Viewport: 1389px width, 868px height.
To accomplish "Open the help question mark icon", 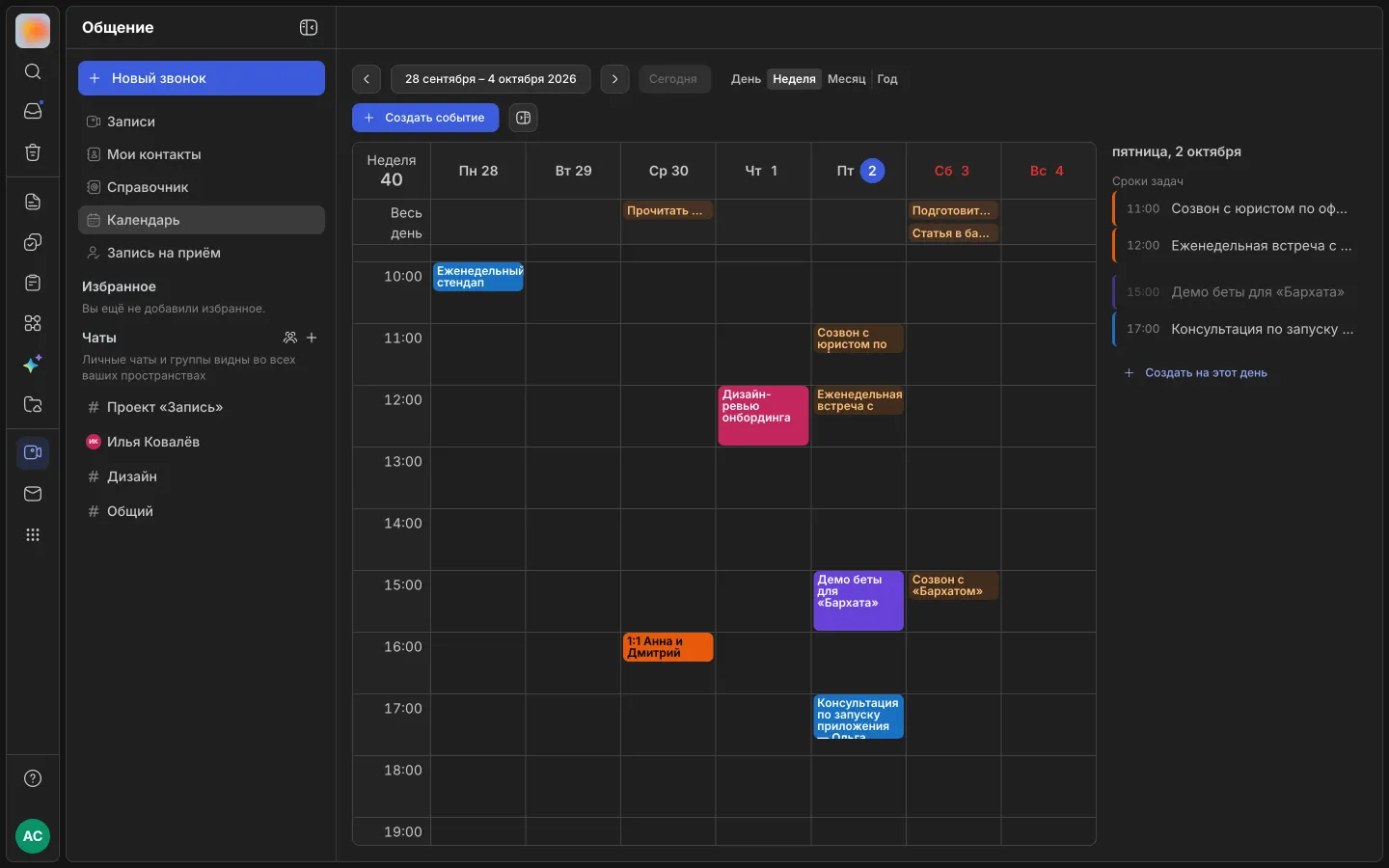I will click(x=33, y=778).
